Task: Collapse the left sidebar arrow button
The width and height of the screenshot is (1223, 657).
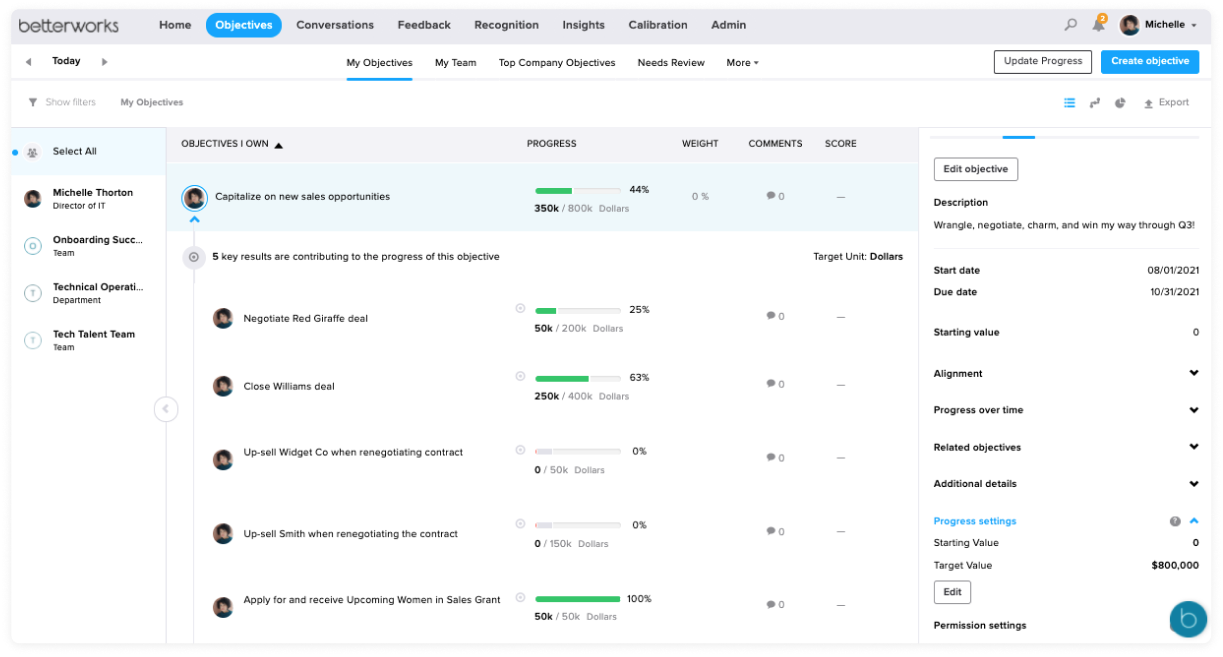Action: point(166,409)
